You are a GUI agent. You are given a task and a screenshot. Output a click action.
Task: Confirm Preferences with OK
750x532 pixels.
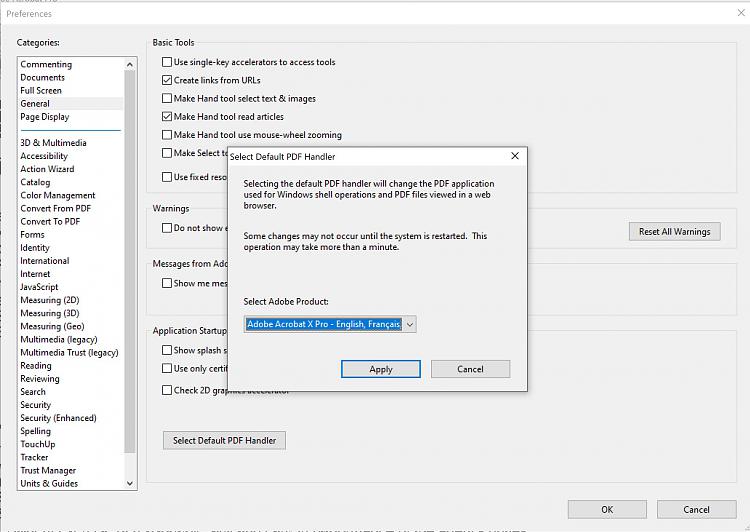coord(607,510)
